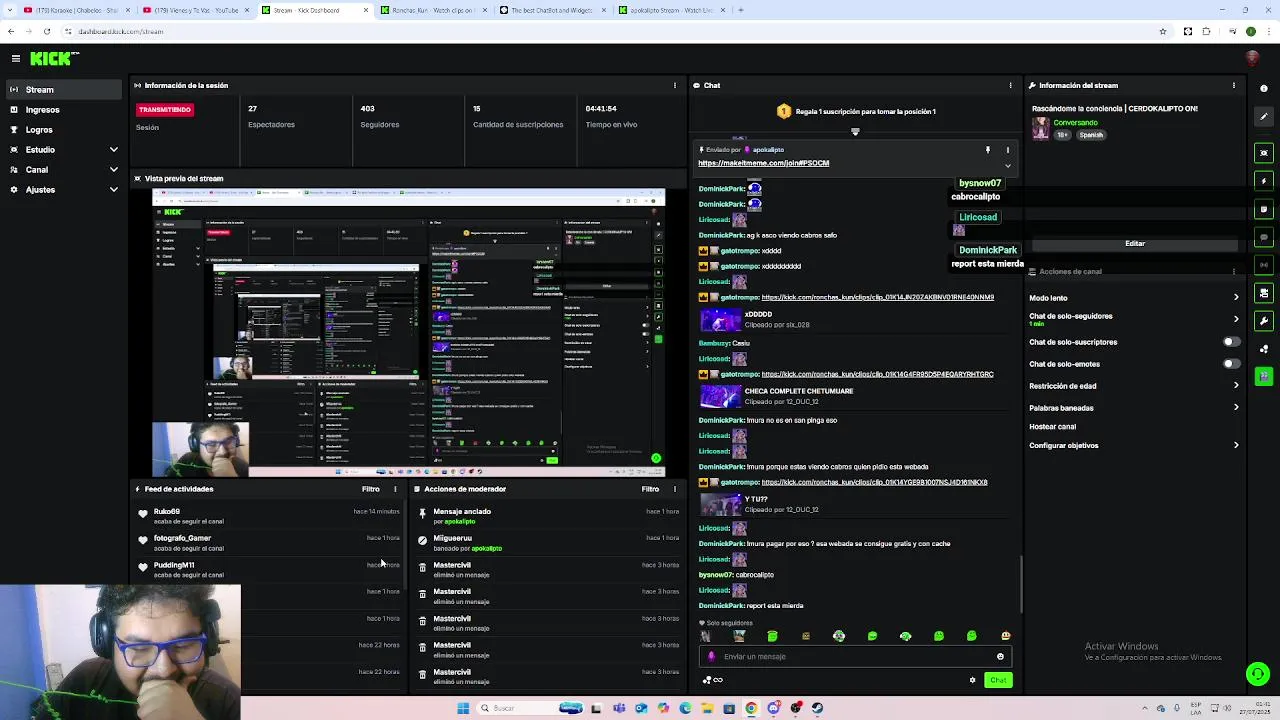Click the pencil edit icon in right sidebar
The image size is (1280, 720).
click(1264, 116)
